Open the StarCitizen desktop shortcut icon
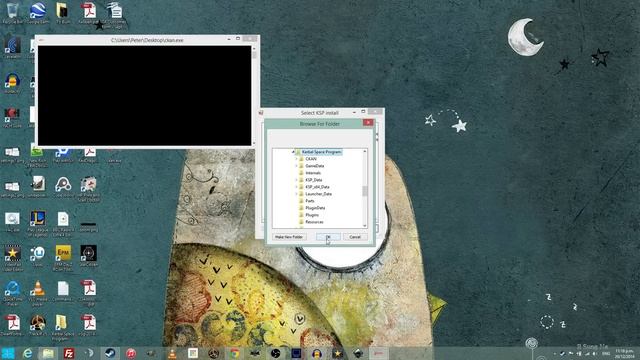Screen dimensions: 640x360 click(x=88, y=256)
